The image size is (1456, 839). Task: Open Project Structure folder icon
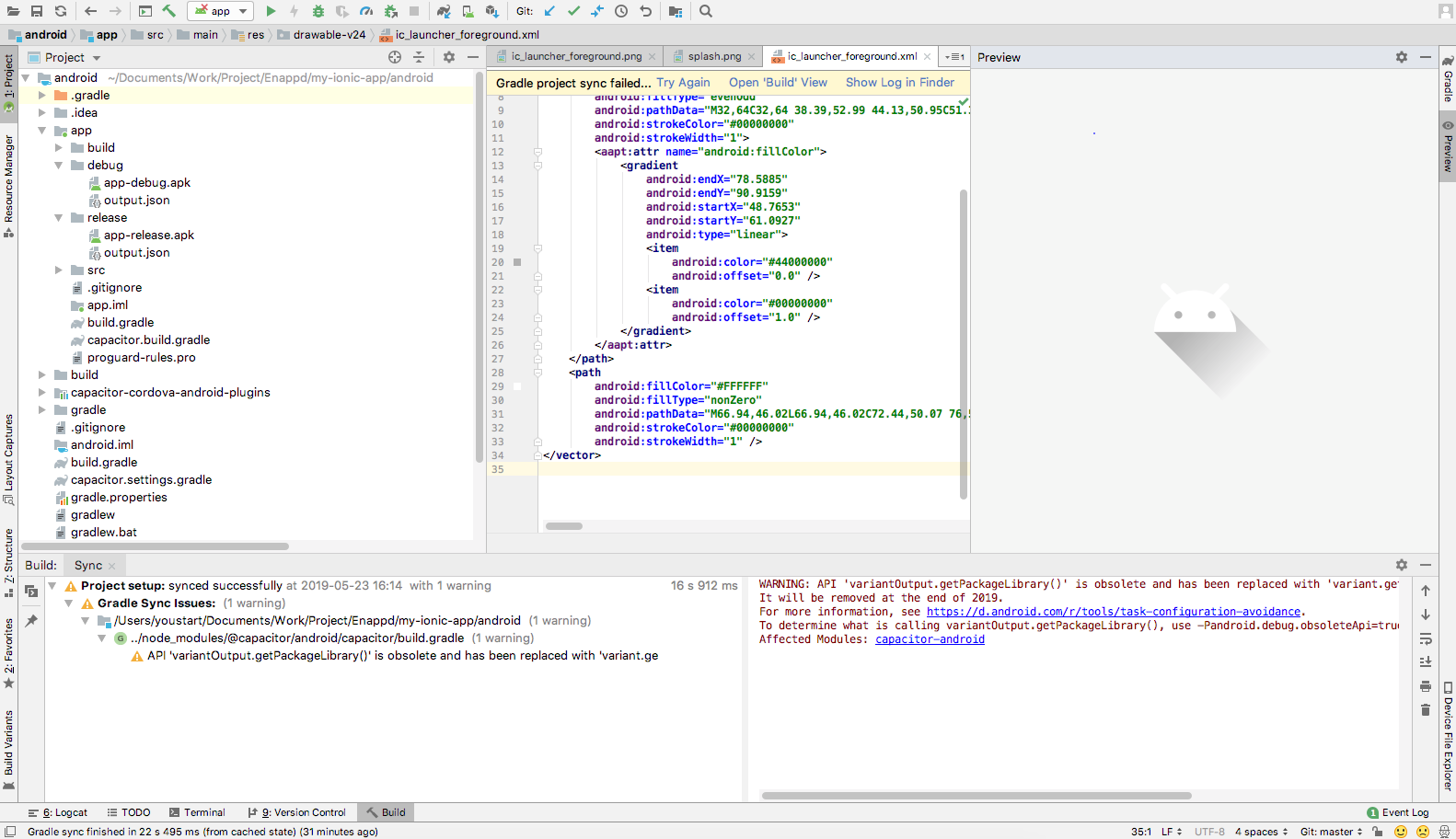676,11
